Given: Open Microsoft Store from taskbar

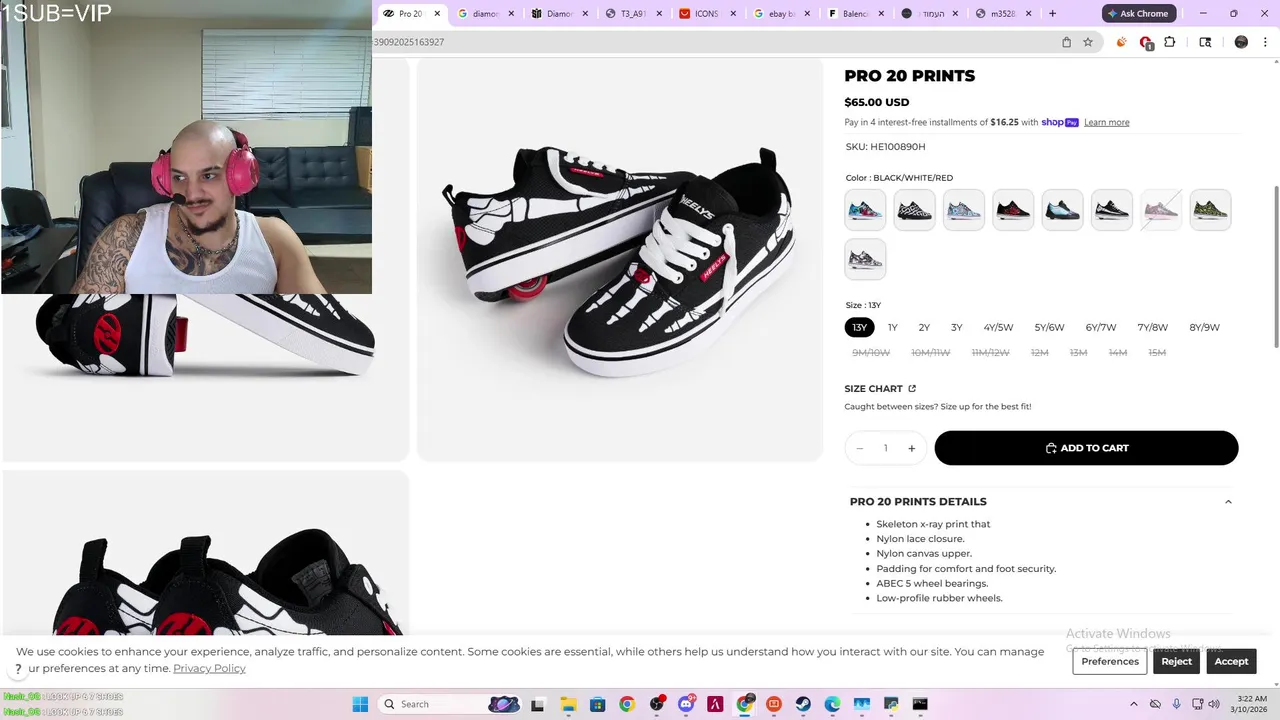Looking at the screenshot, I should 597,704.
